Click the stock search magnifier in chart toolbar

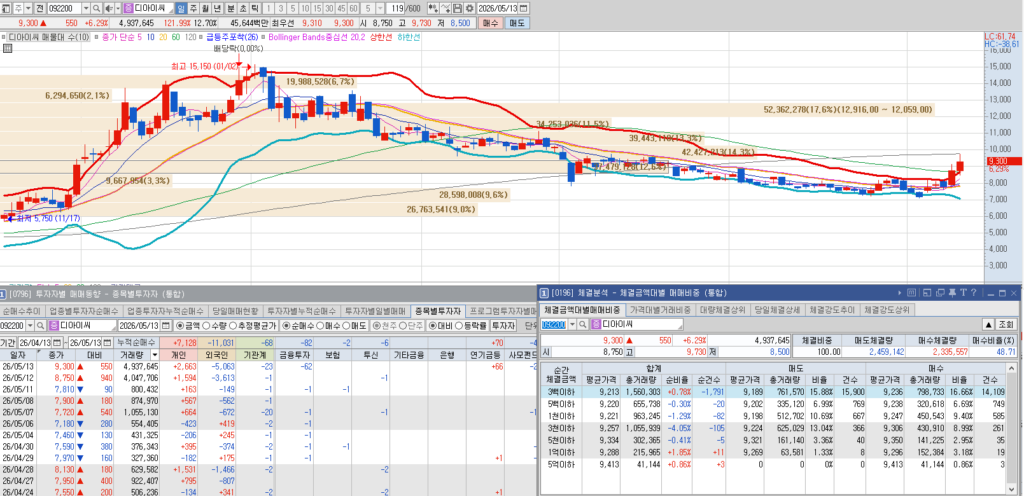97,8
